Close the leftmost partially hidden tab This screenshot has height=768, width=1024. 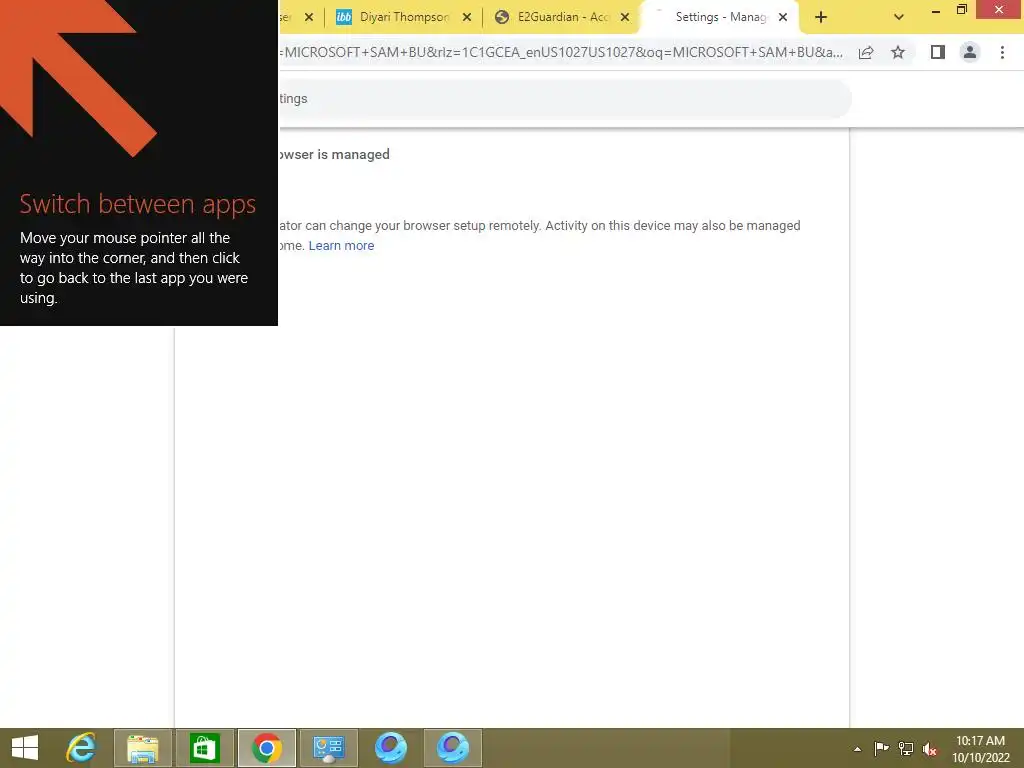[x=309, y=18]
